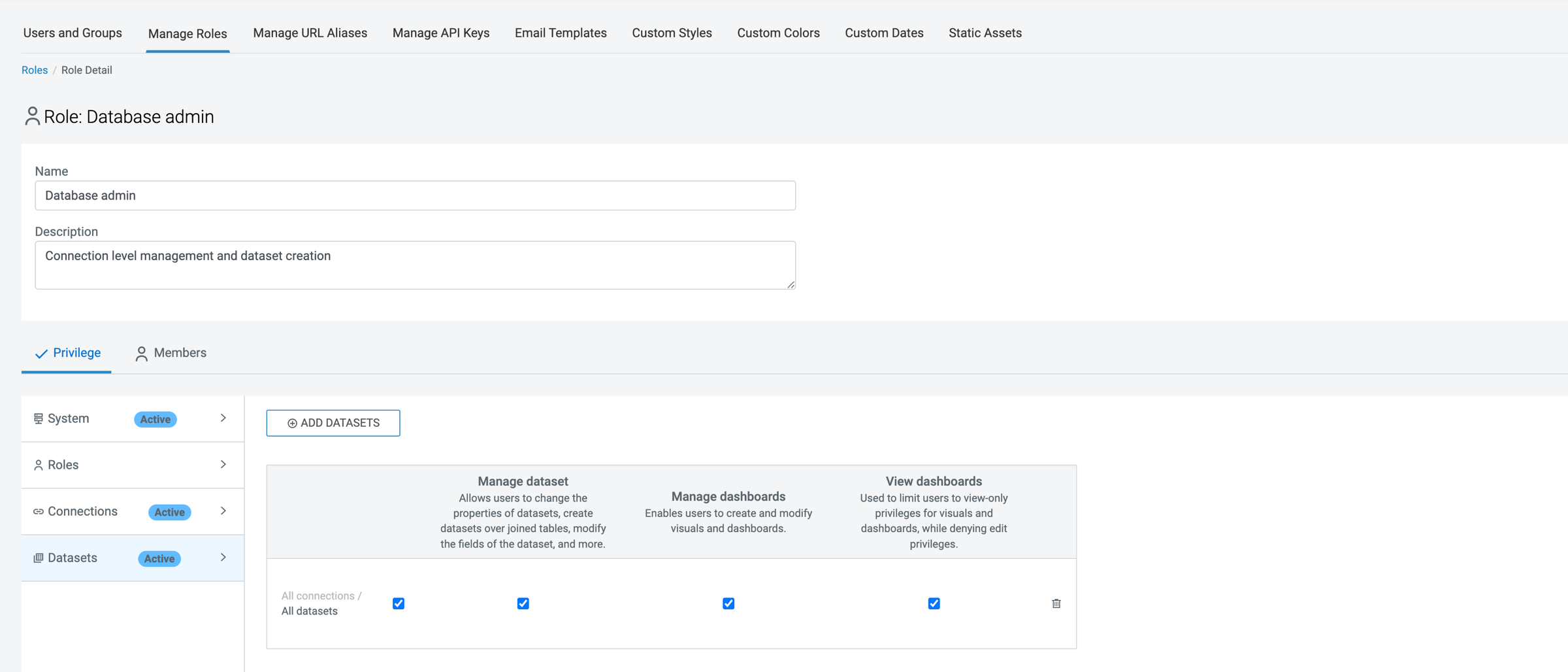Expand the Connections section chevron
The width and height of the screenshot is (1568, 672).
pos(223,511)
